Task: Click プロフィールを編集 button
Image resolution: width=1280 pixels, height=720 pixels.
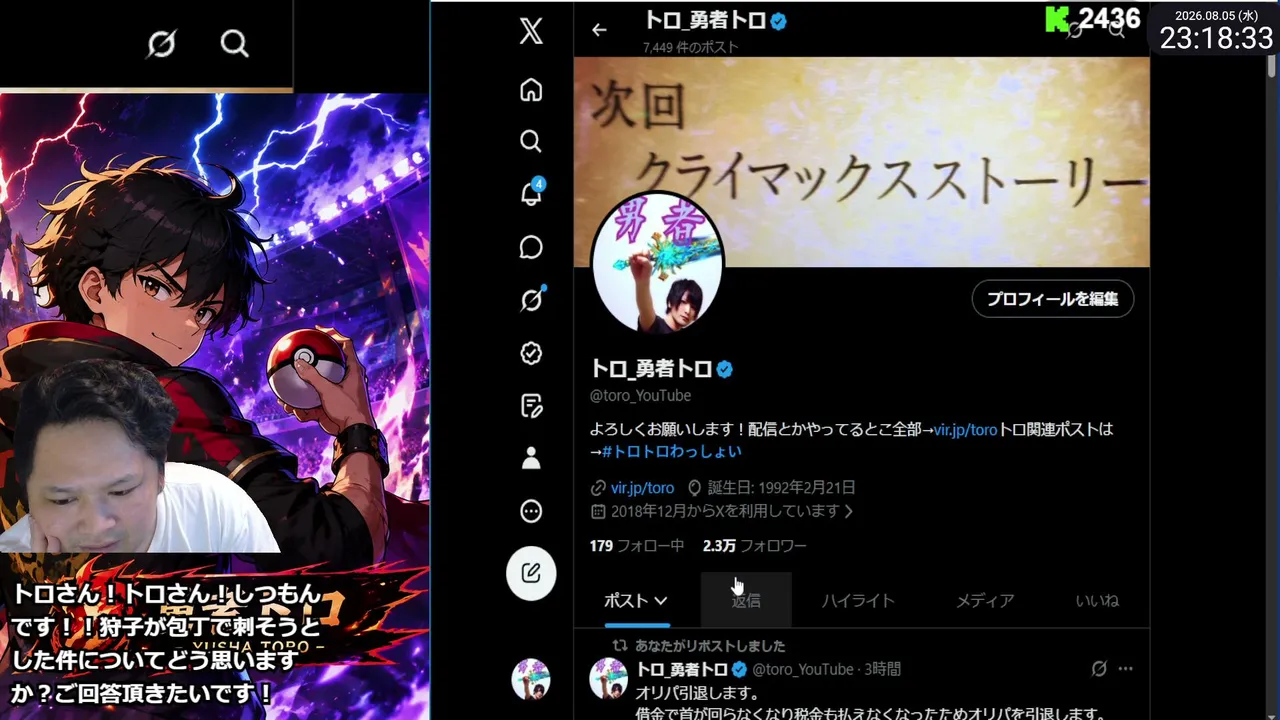Action: pyautogui.click(x=1052, y=299)
